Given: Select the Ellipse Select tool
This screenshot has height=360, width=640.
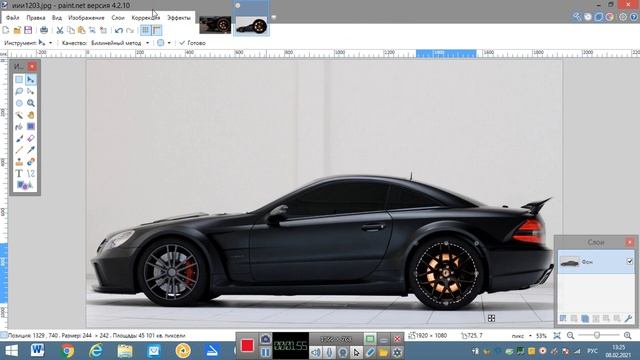Looking at the screenshot, I should (x=19, y=103).
